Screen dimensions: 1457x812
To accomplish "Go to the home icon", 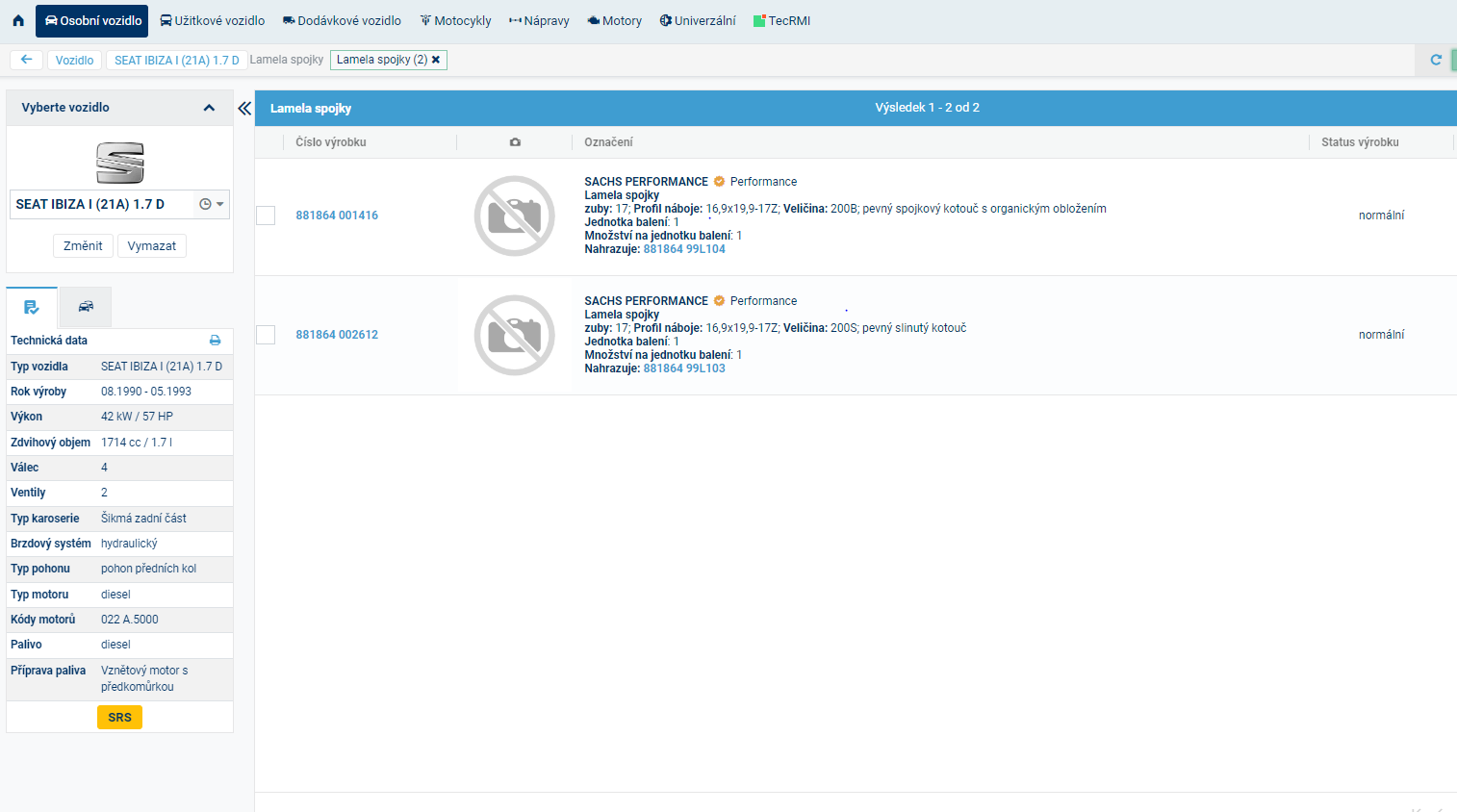I will tap(17, 20).
